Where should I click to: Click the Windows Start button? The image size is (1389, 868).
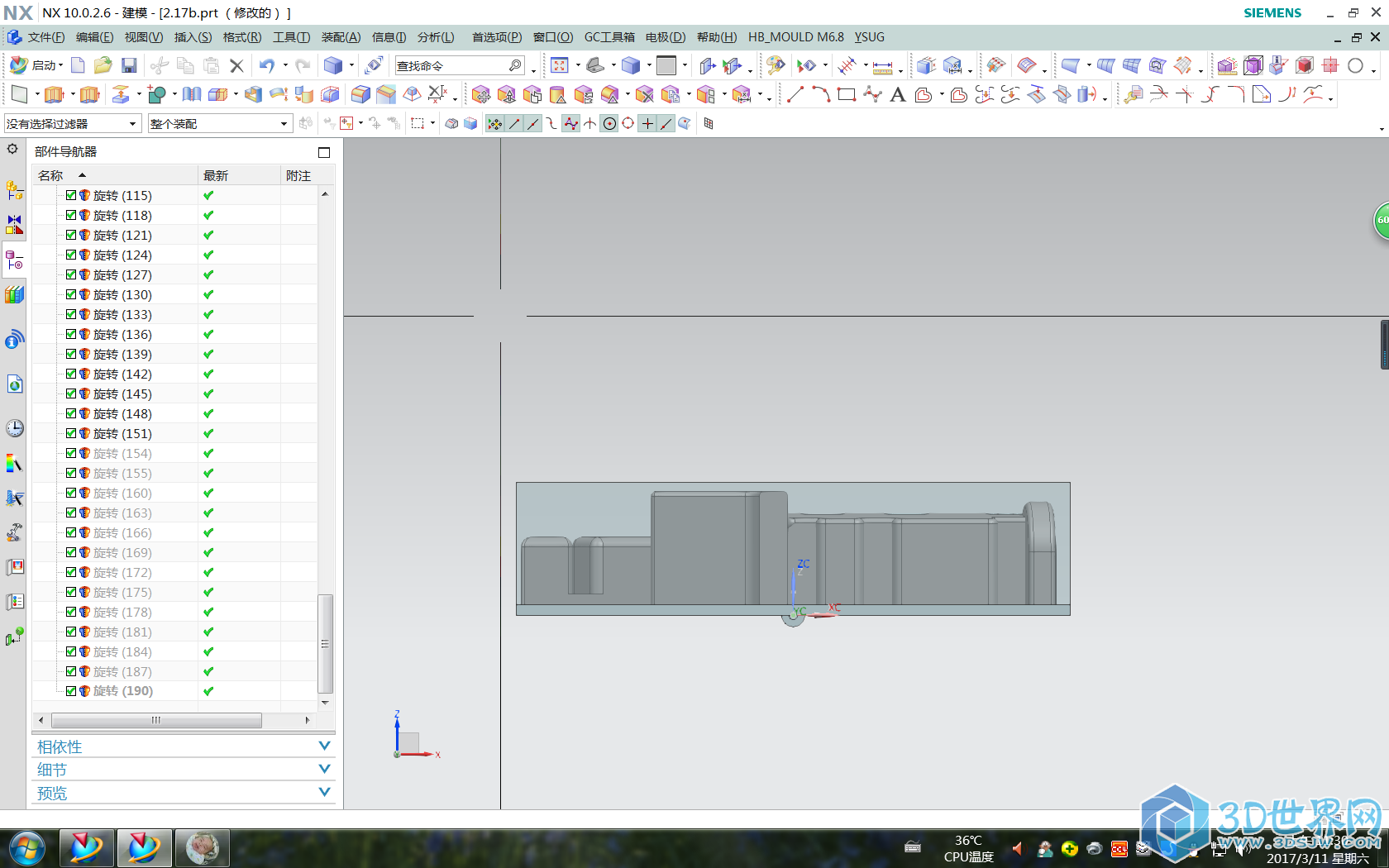(27, 848)
